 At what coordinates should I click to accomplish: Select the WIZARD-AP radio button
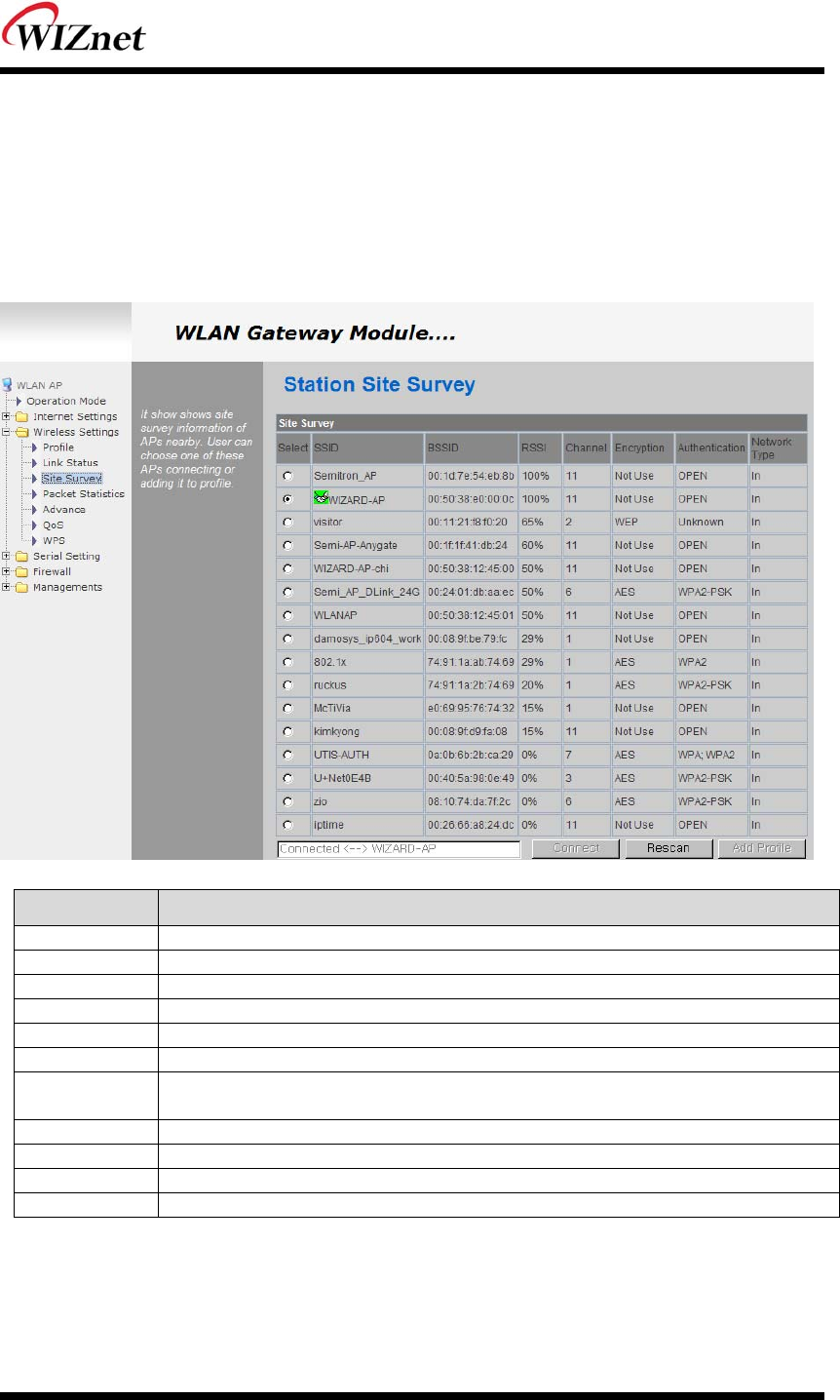pyautogui.click(x=287, y=498)
